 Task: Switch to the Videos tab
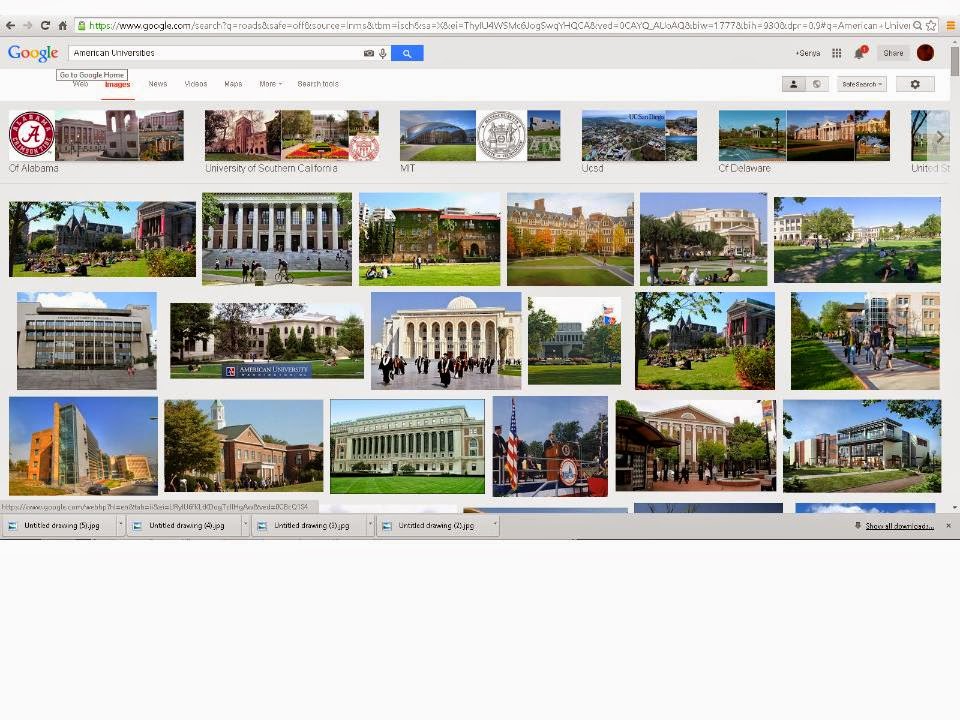[x=196, y=84]
